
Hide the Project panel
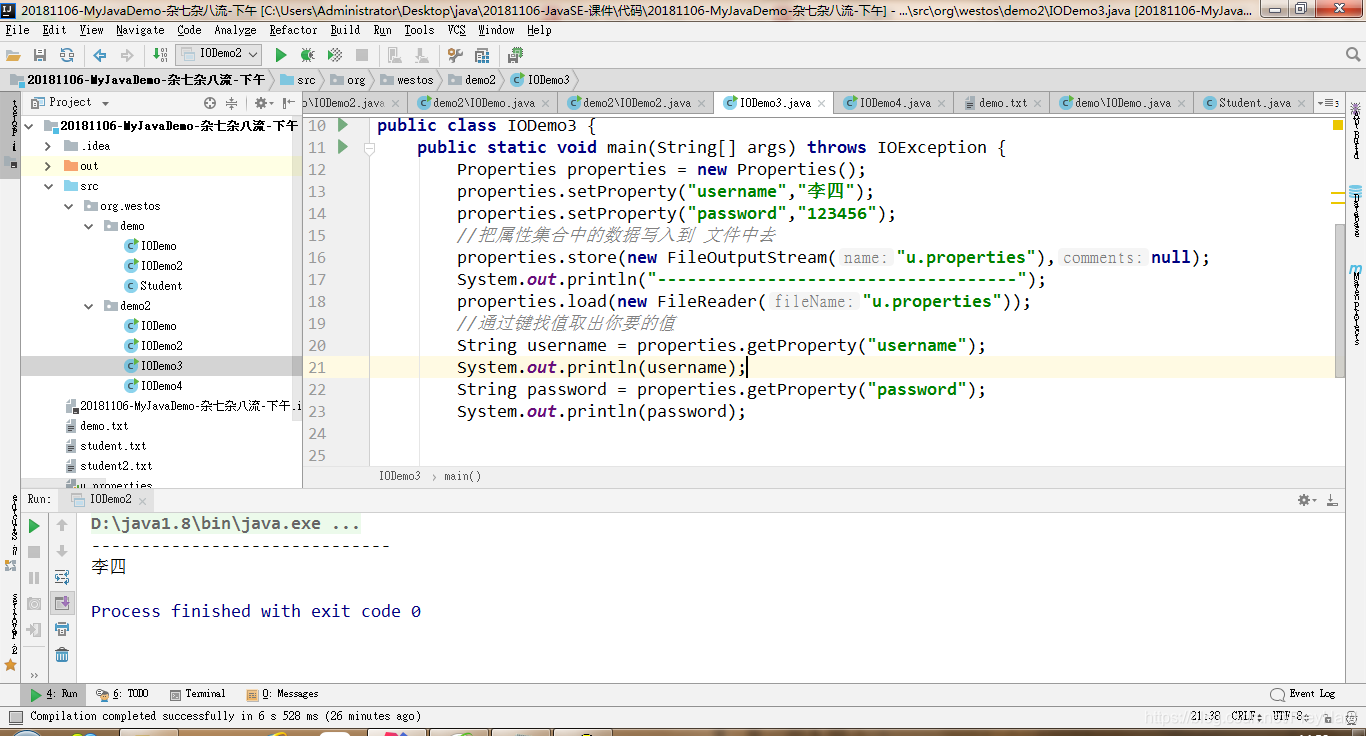click(x=289, y=103)
